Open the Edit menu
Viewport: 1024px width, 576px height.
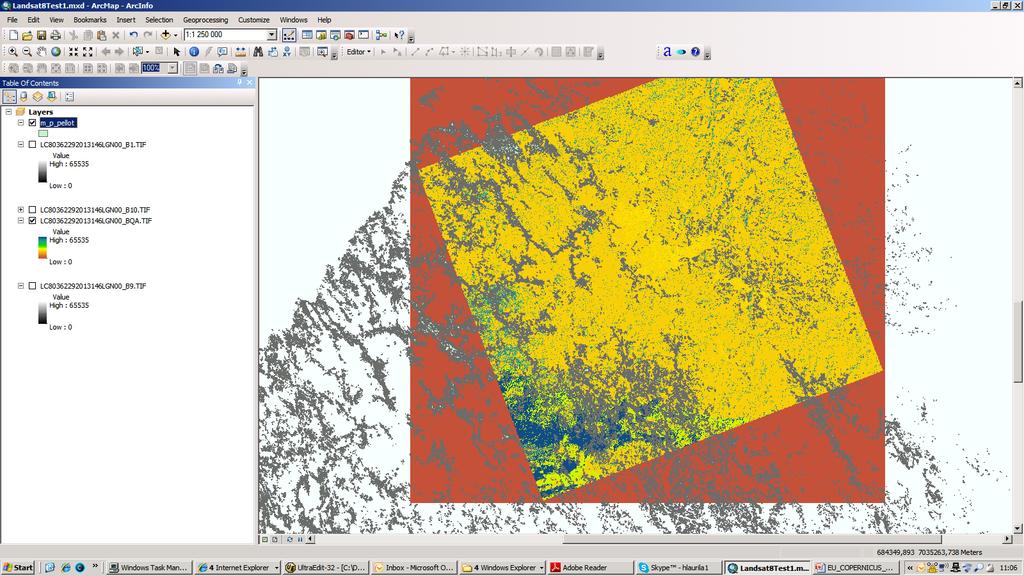[33, 20]
